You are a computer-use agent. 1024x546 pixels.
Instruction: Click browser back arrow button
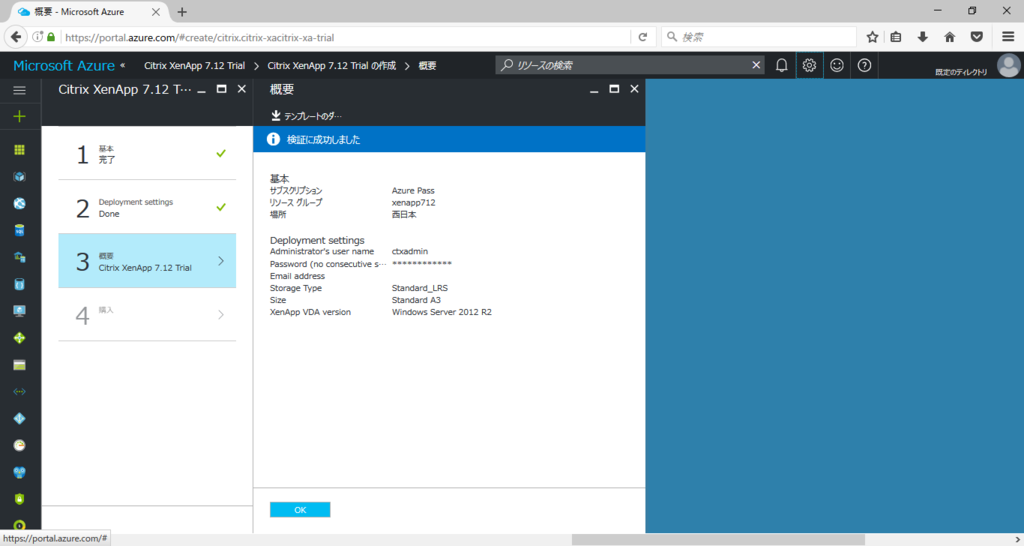(x=16, y=37)
